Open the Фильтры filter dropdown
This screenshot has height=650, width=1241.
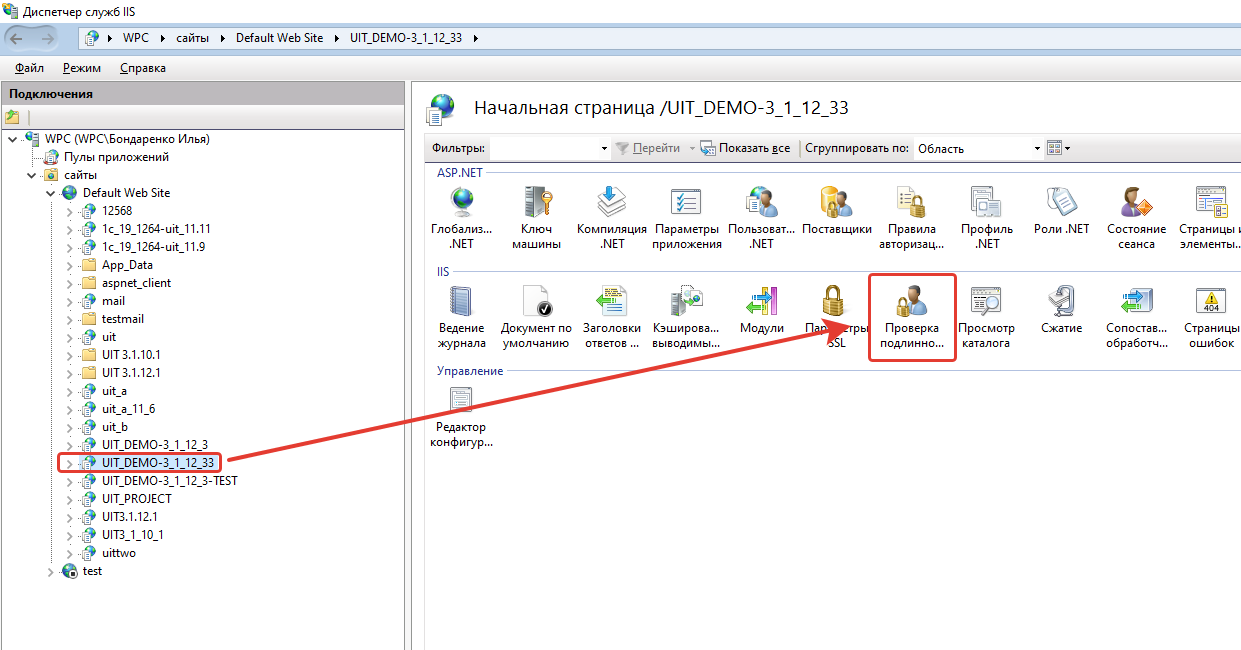point(604,149)
